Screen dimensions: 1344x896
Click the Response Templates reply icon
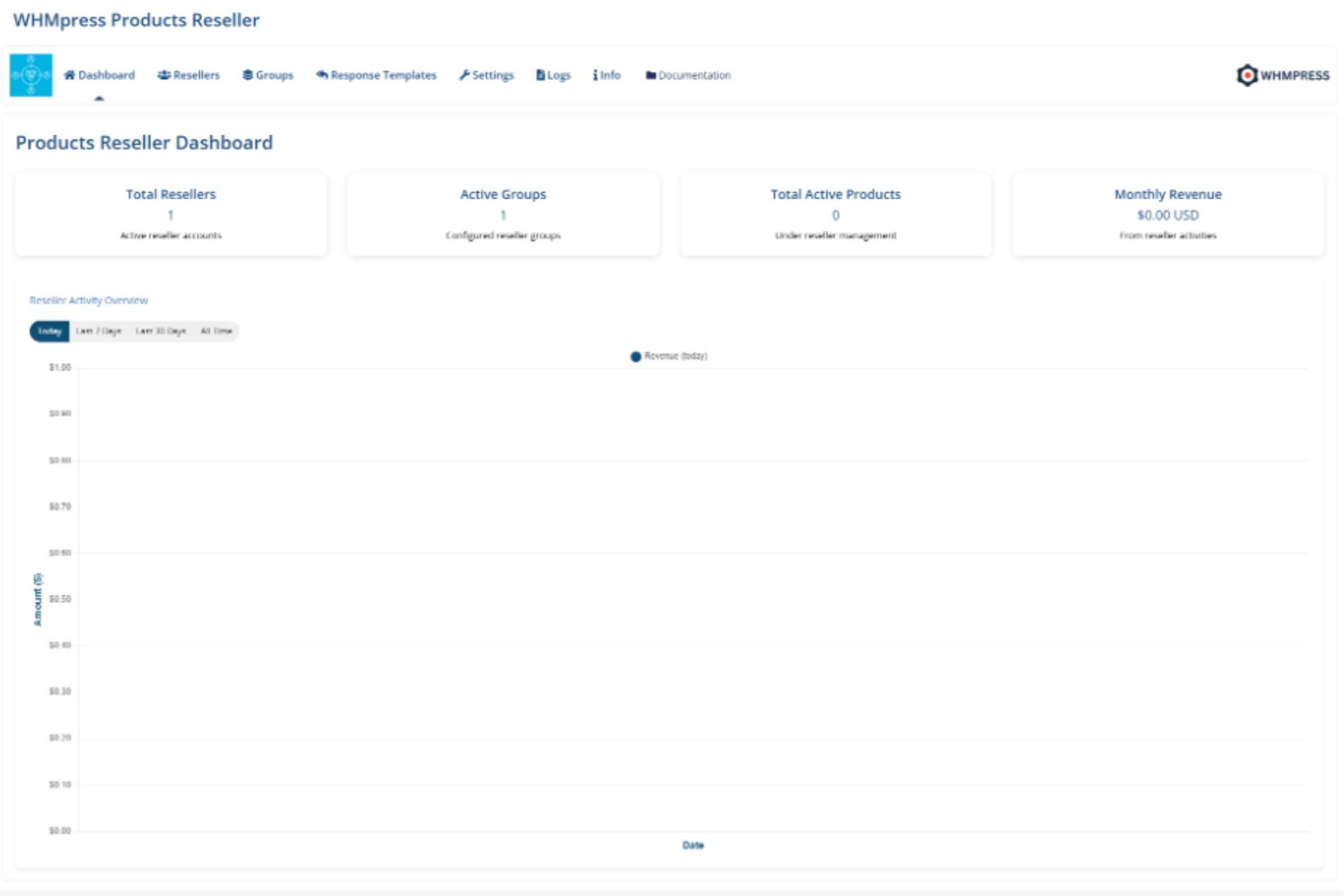[x=322, y=75]
